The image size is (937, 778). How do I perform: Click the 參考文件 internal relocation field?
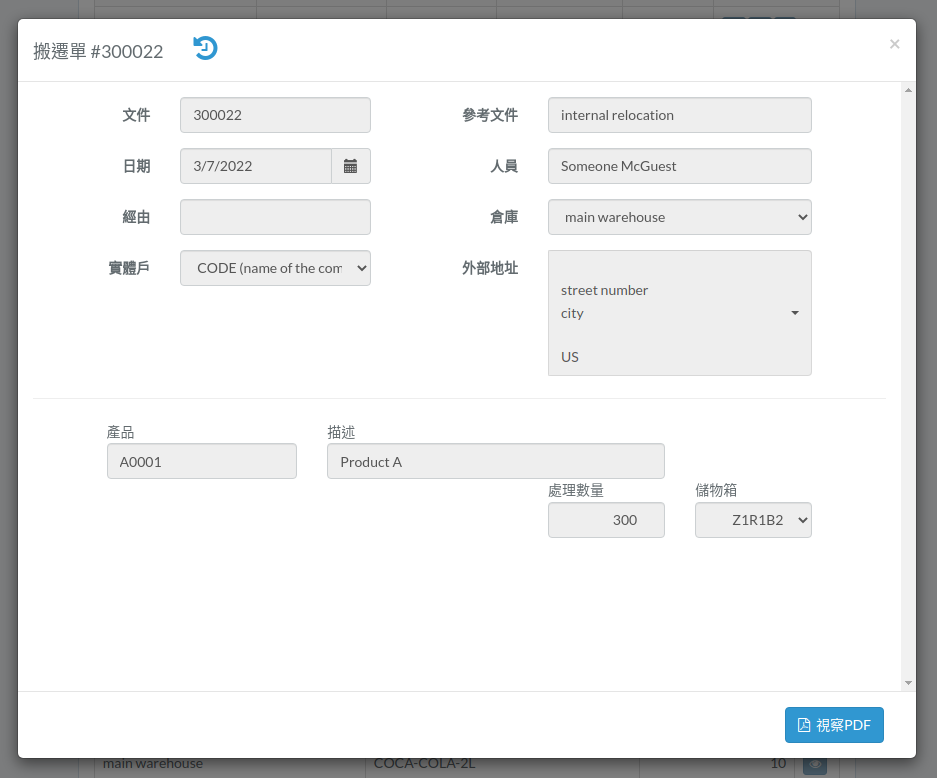tap(679, 115)
